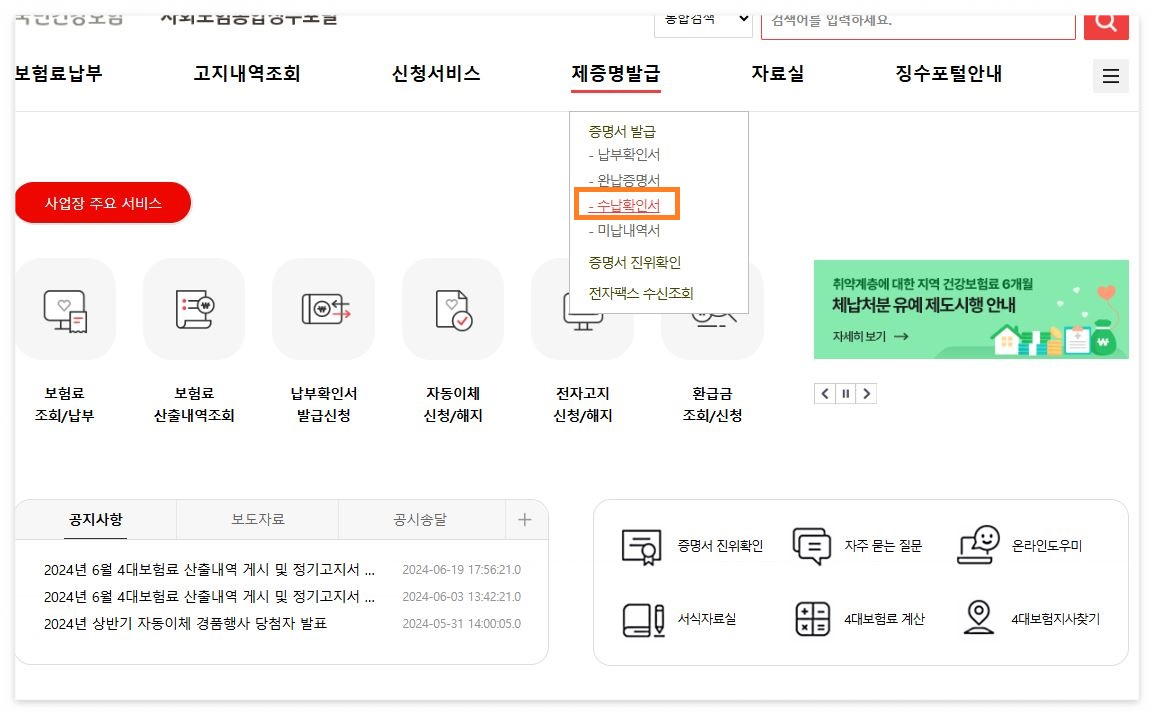Select the 전자고지 신청/해지 icon
Viewport: 1154px width, 715px height.
point(582,310)
